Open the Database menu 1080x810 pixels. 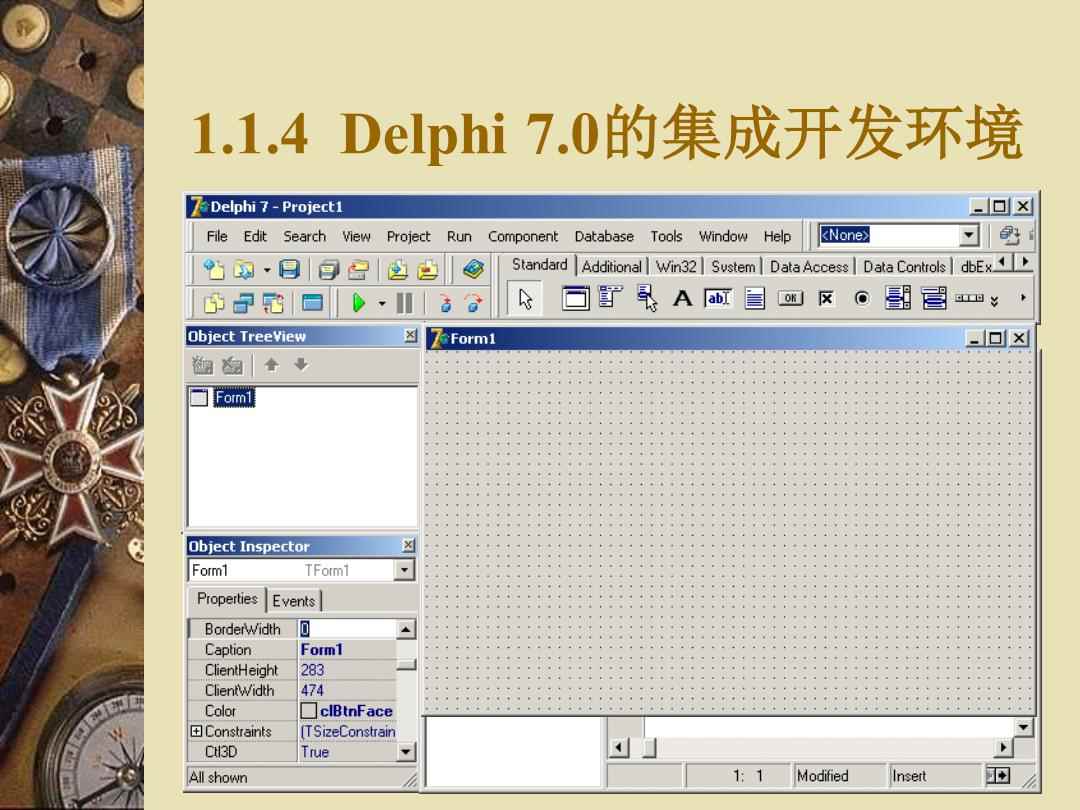[604, 236]
